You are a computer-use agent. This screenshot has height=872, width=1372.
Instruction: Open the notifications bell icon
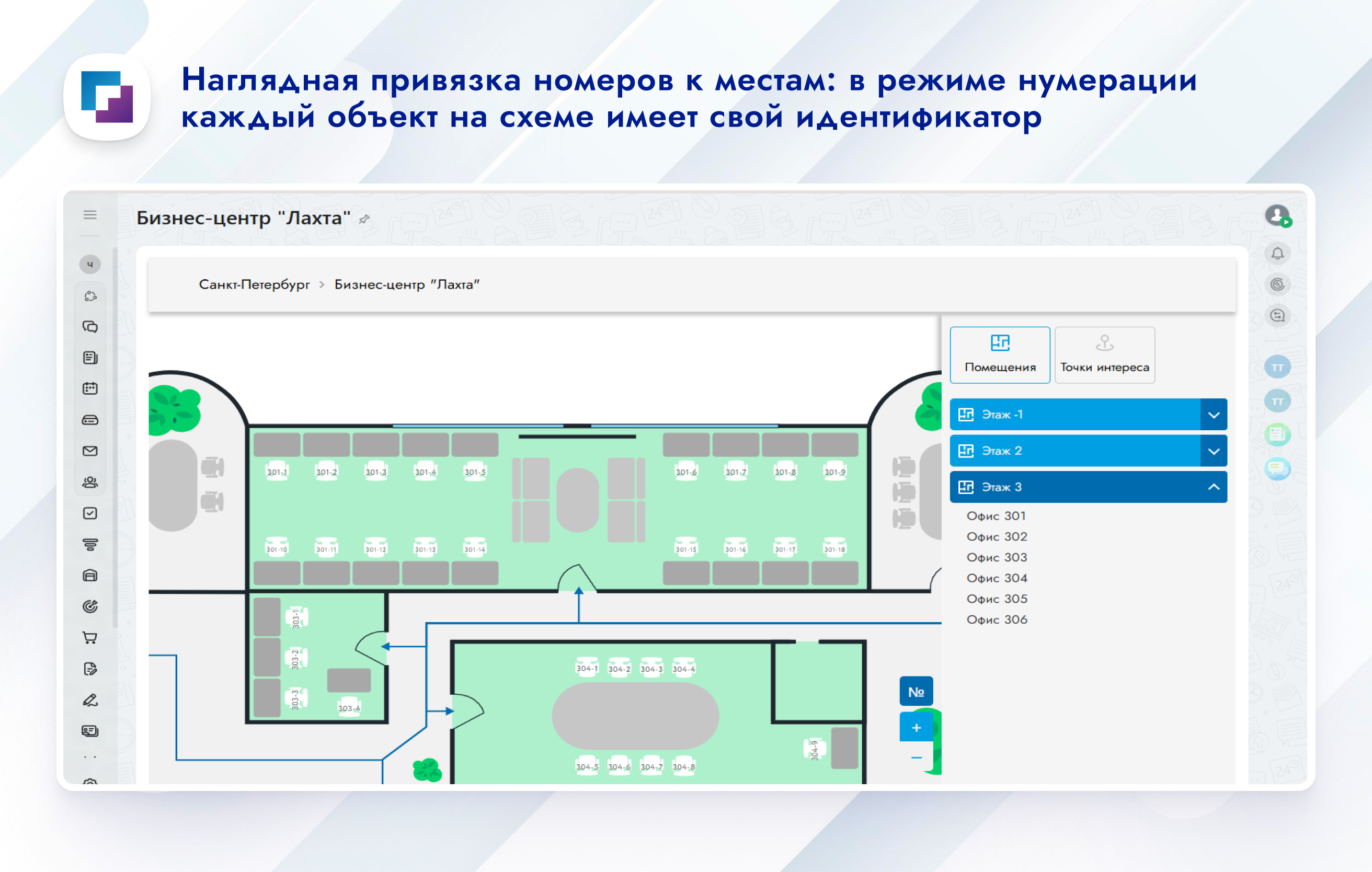coord(1277,254)
